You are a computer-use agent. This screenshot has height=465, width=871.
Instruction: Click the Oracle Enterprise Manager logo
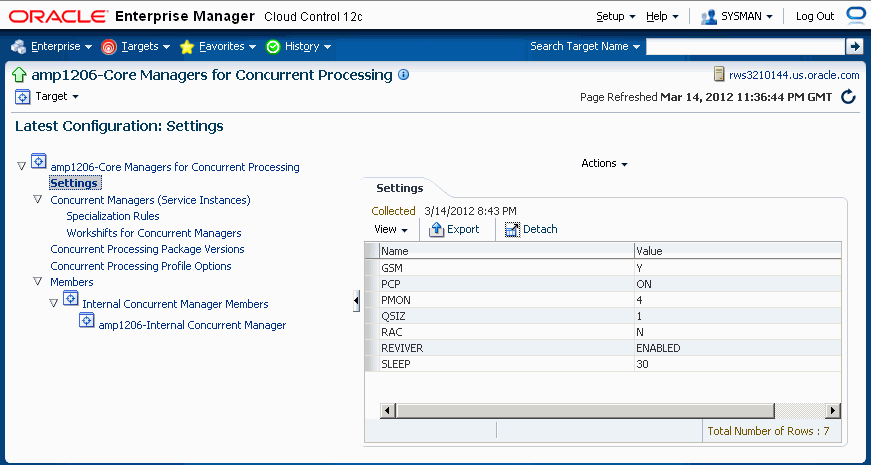131,16
